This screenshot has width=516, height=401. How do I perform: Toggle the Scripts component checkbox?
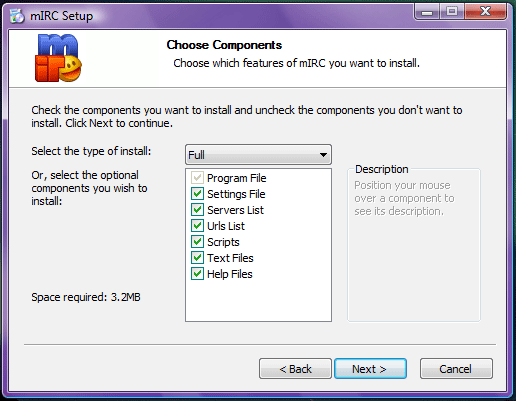pos(197,242)
